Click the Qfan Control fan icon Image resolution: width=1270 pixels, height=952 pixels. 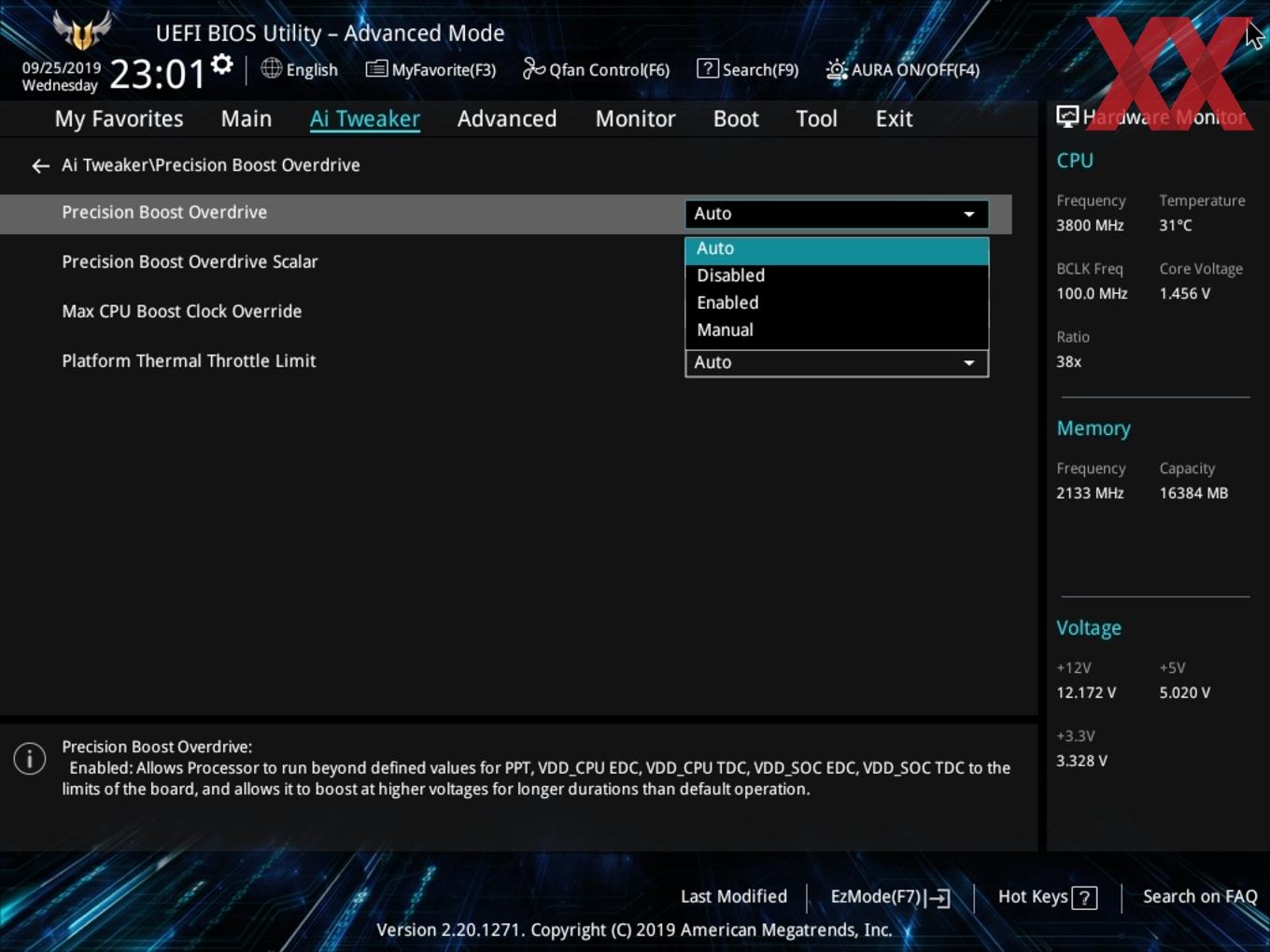533,68
